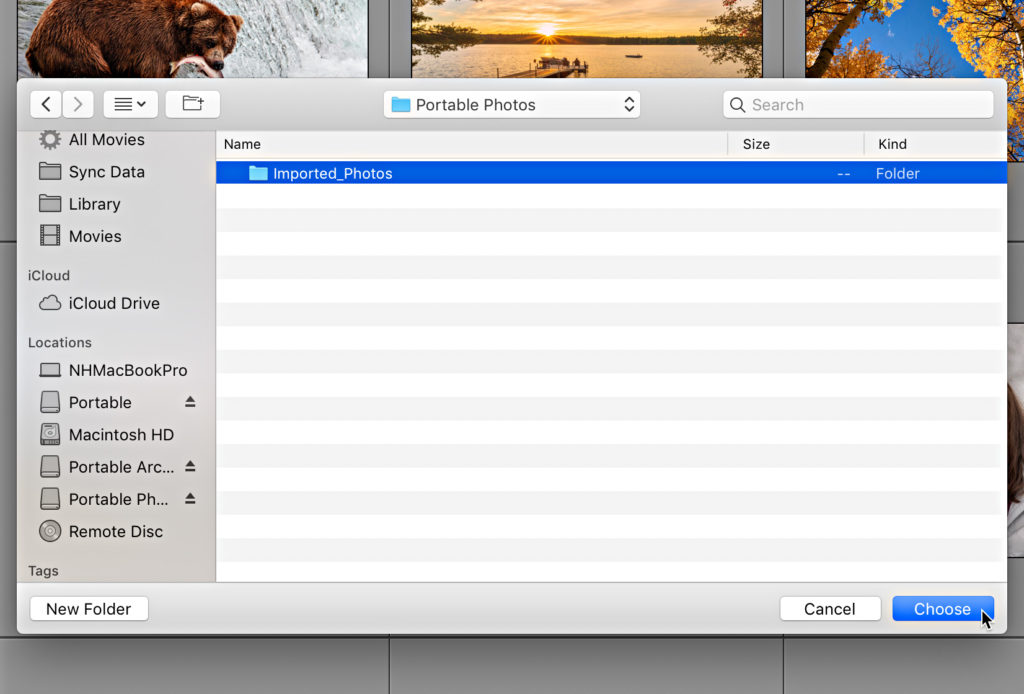Click the Search field

(858, 105)
